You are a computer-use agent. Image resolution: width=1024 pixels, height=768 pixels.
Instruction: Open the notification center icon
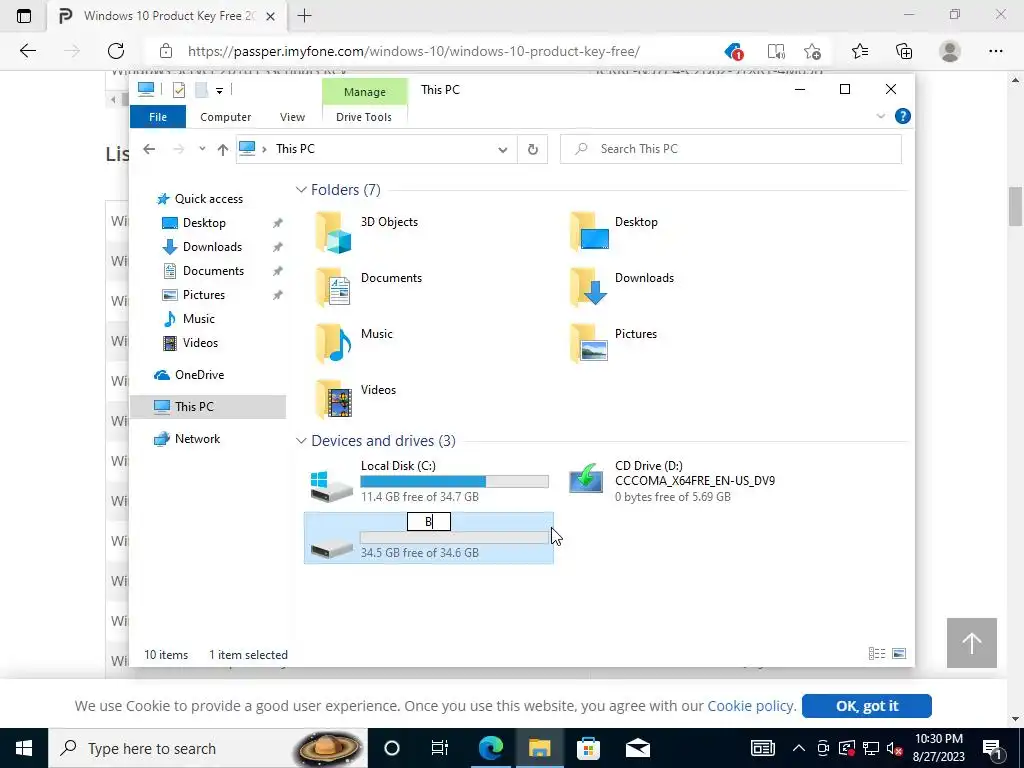(x=993, y=748)
